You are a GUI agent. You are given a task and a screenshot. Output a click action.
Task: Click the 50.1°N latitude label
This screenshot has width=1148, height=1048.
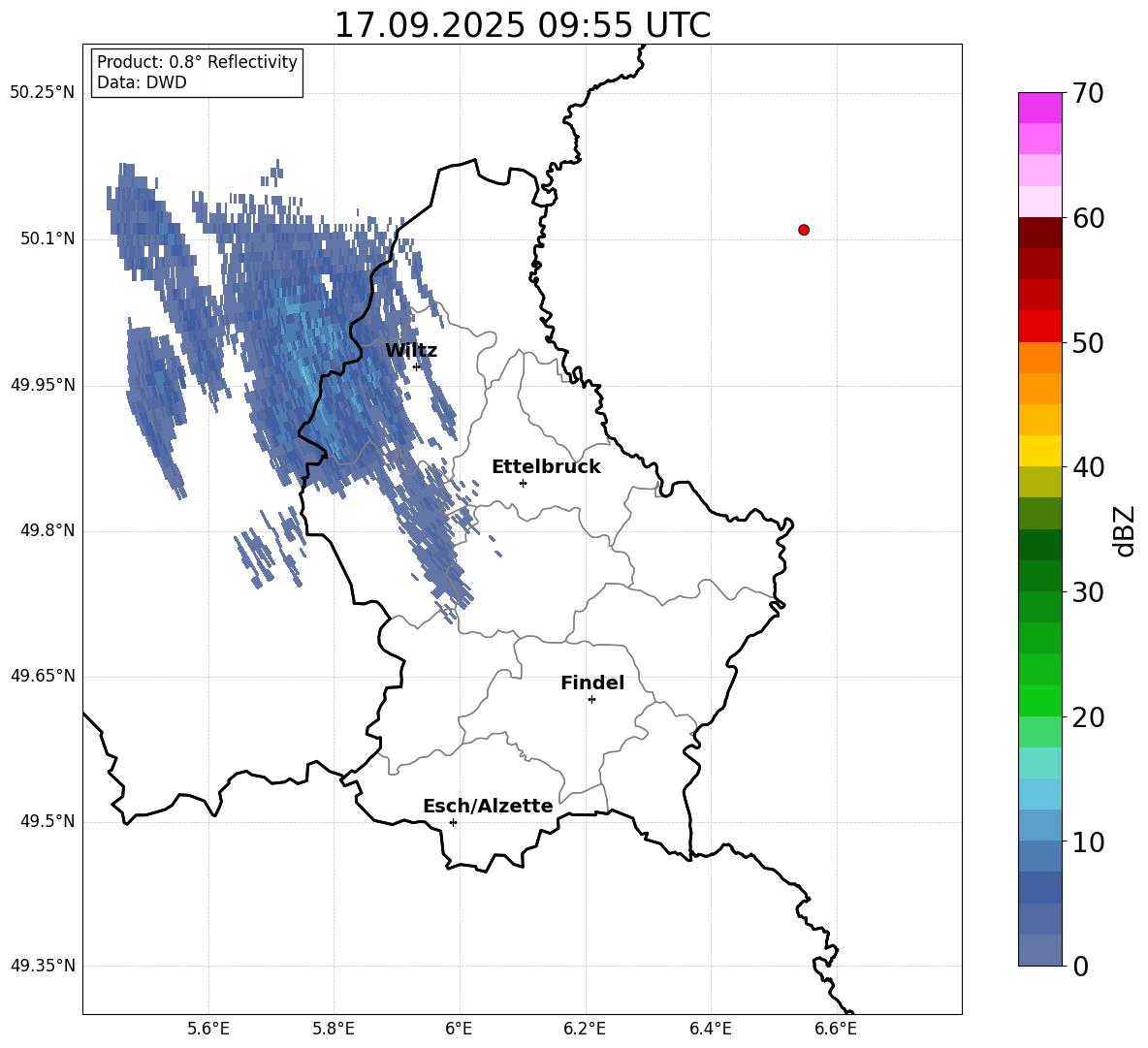click(x=48, y=238)
